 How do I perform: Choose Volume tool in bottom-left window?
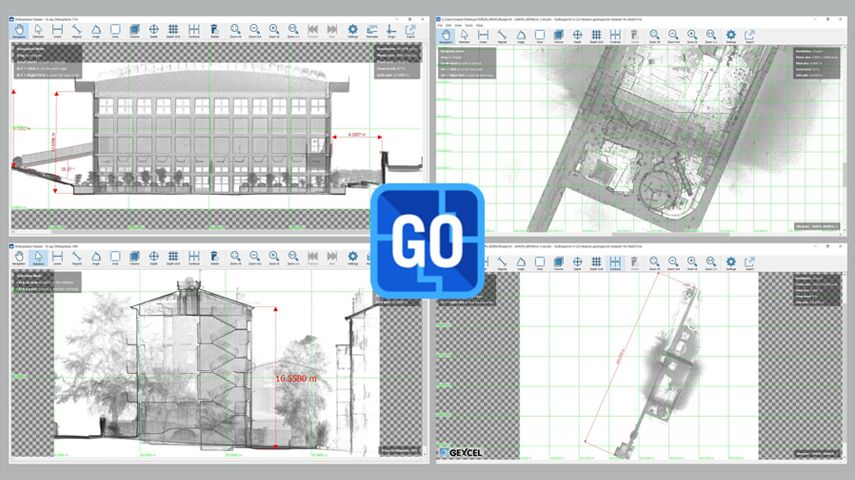(135, 258)
